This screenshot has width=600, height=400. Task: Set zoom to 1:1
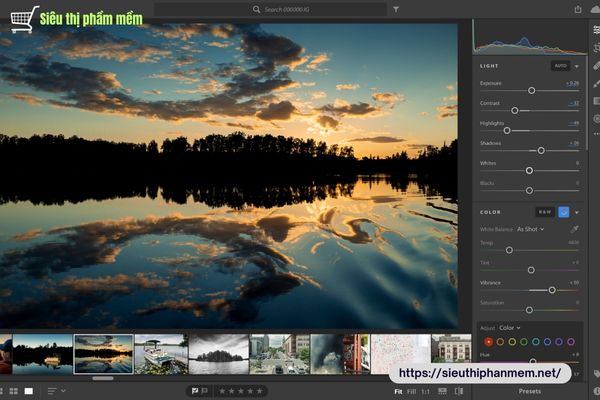click(x=426, y=391)
